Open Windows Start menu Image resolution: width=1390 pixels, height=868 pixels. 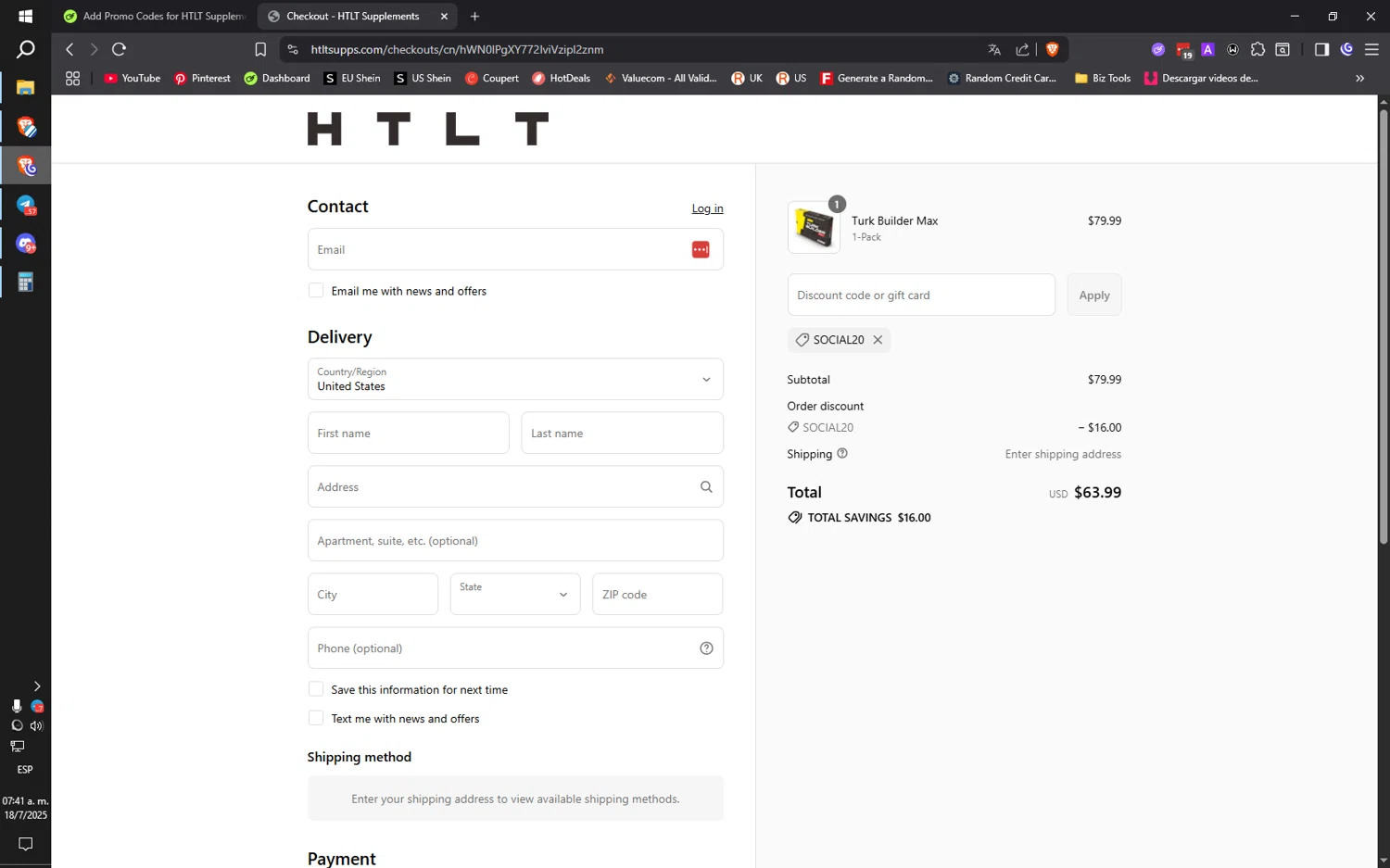pyautogui.click(x=25, y=16)
